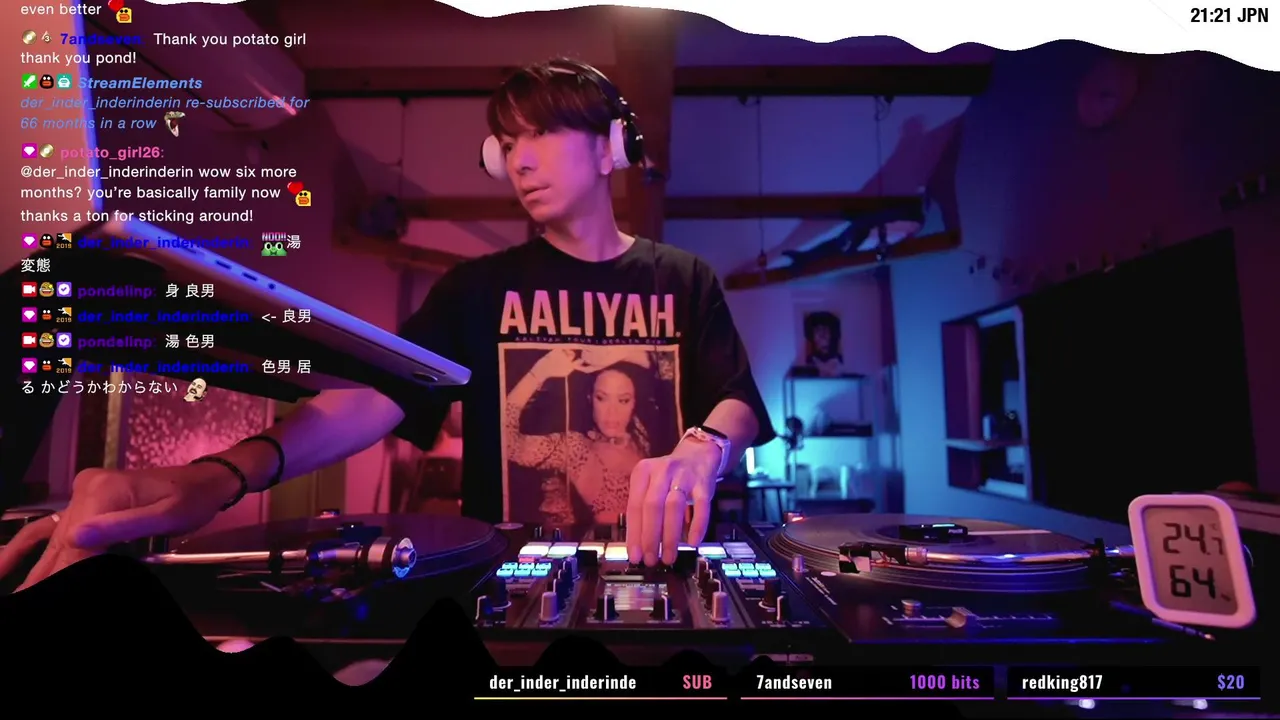Image resolution: width=1280 pixels, height=720 pixels.
Task: Click the heart badge in the '色男 居' row
Action: [29, 366]
